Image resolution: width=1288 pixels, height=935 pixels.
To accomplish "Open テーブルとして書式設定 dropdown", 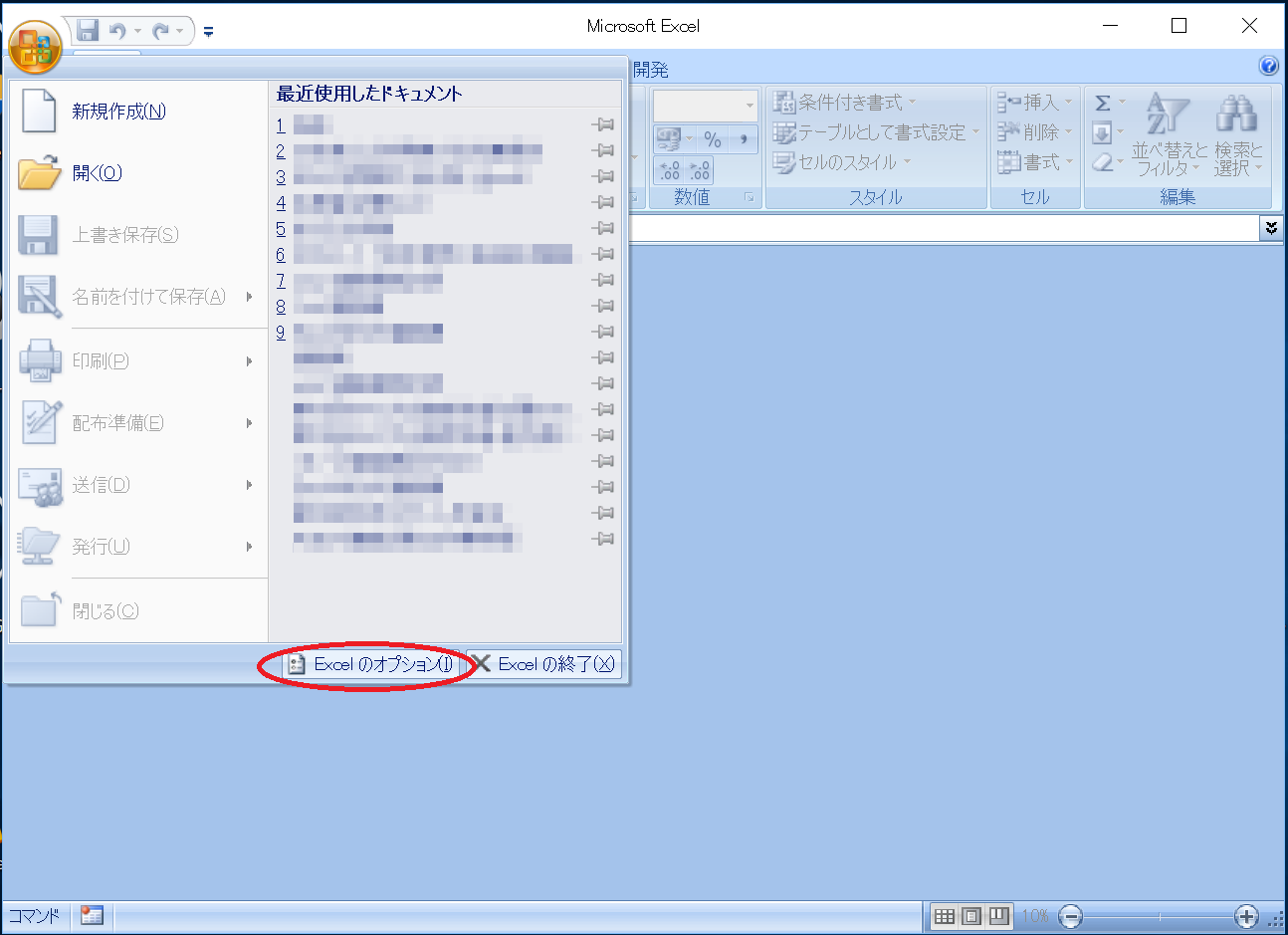I will pos(877,131).
